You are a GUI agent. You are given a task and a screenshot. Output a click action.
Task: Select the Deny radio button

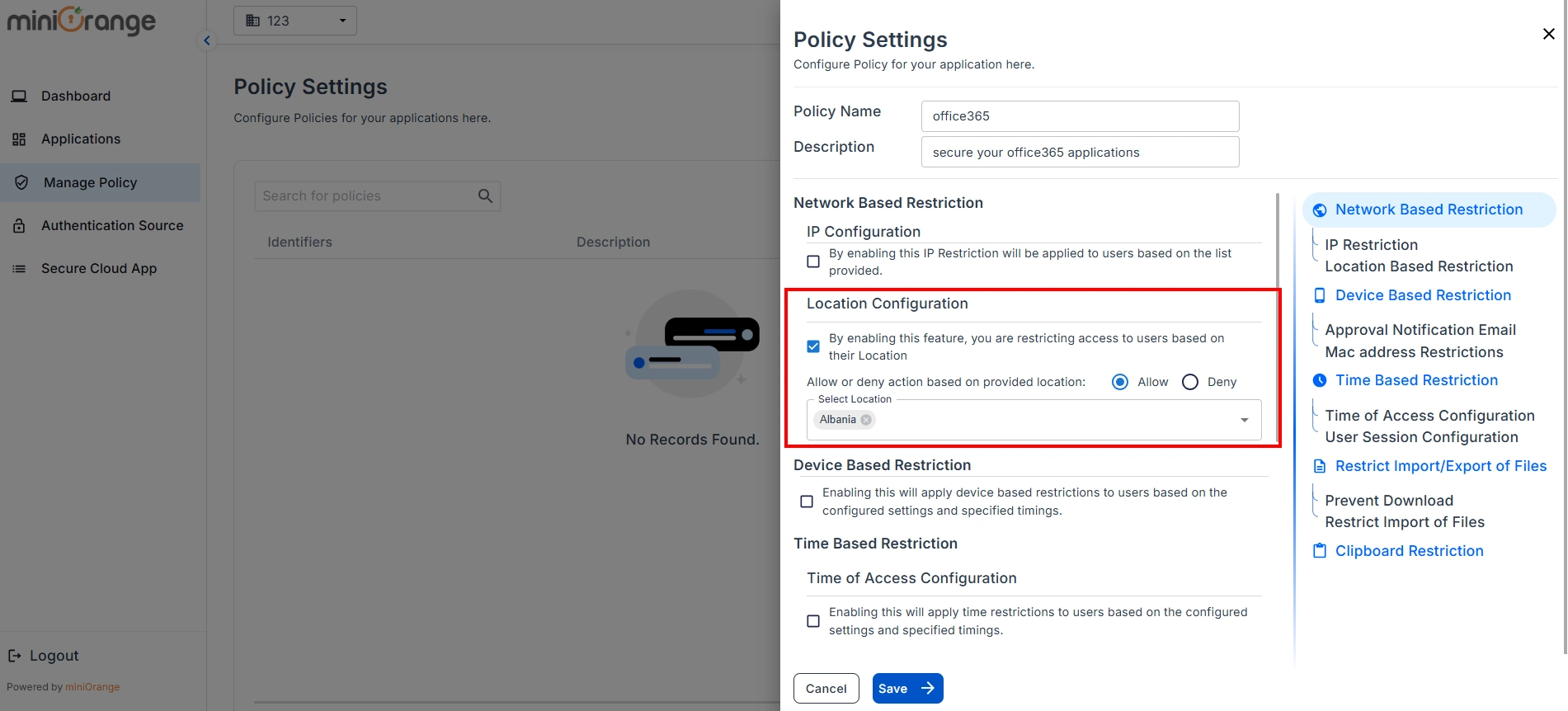point(1190,382)
